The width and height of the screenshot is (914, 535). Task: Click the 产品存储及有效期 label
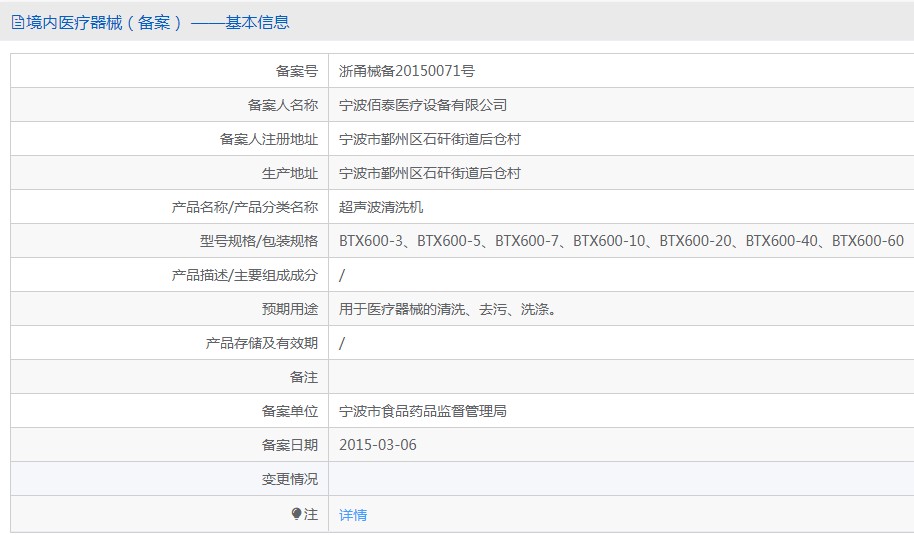click(262, 343)
